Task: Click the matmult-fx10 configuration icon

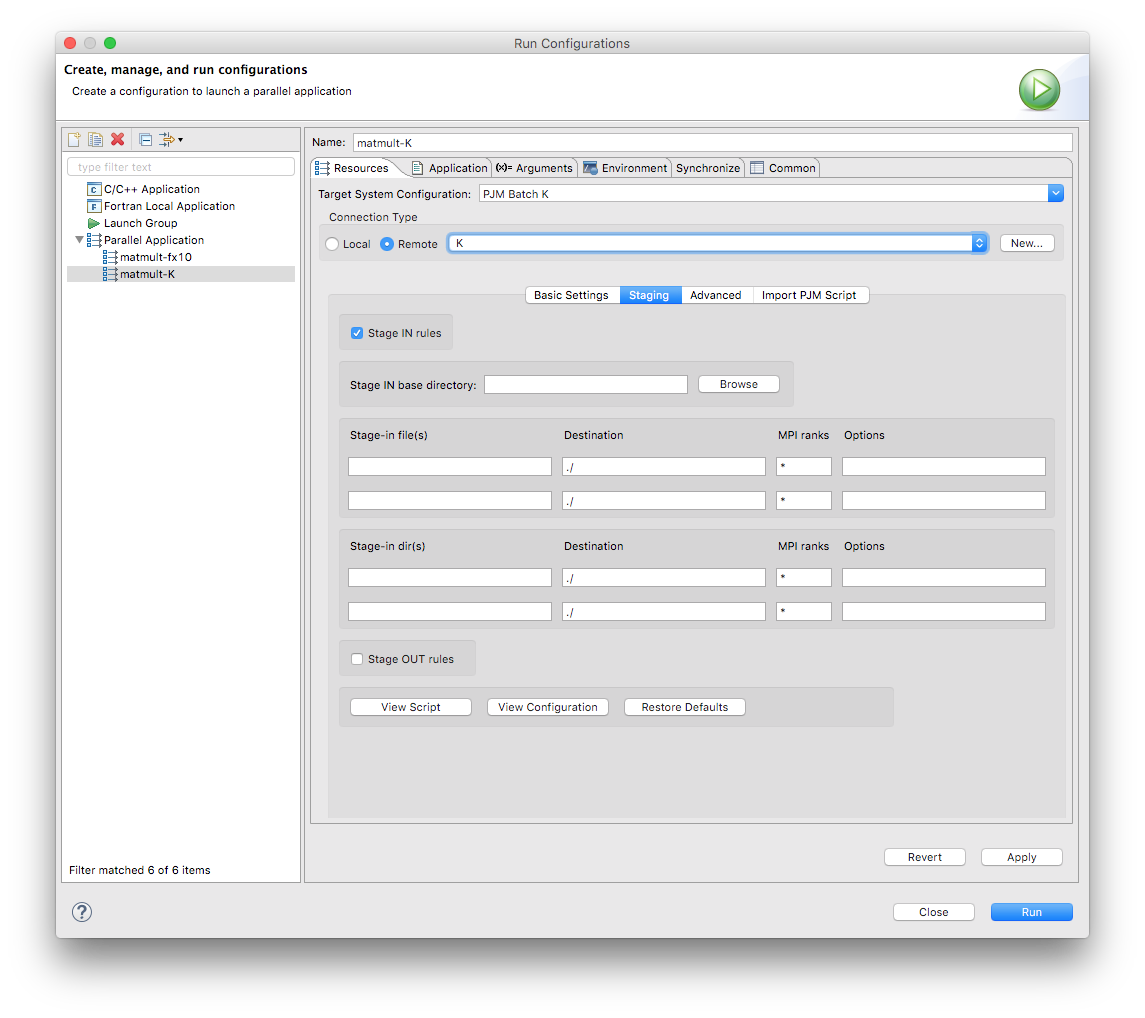Action: point(110,257)
